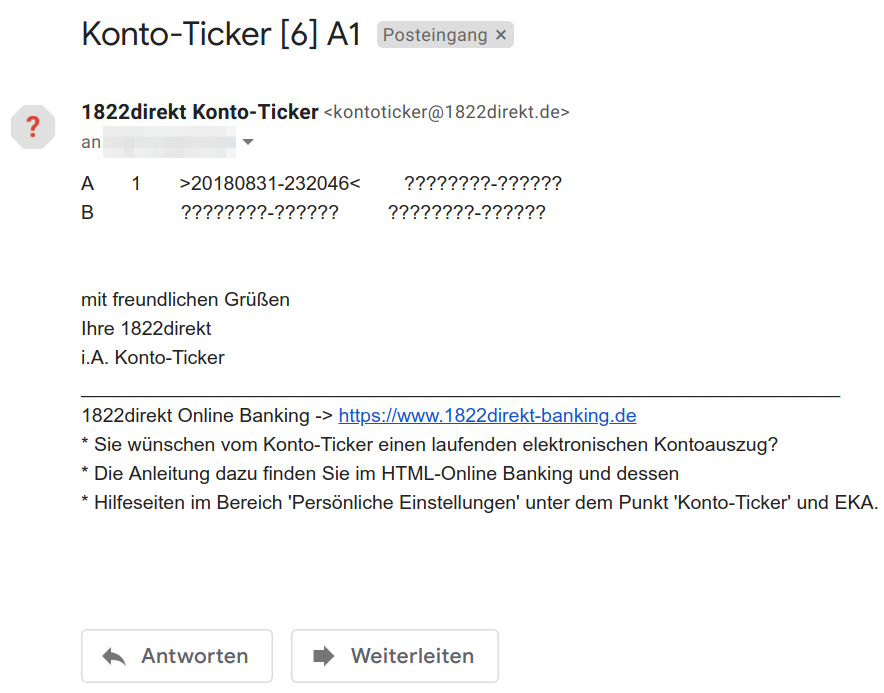Expand recipient details arrow next to 'an'

(x=247, y=142)
